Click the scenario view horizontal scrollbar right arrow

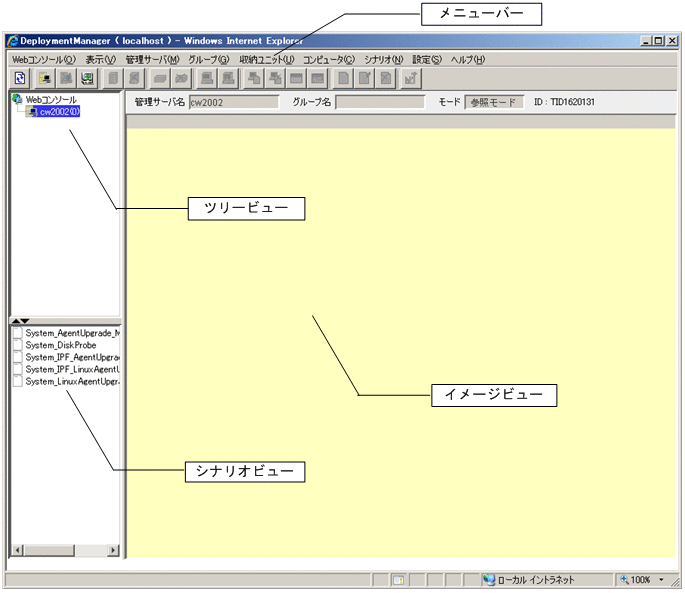[x=113, y=550]
